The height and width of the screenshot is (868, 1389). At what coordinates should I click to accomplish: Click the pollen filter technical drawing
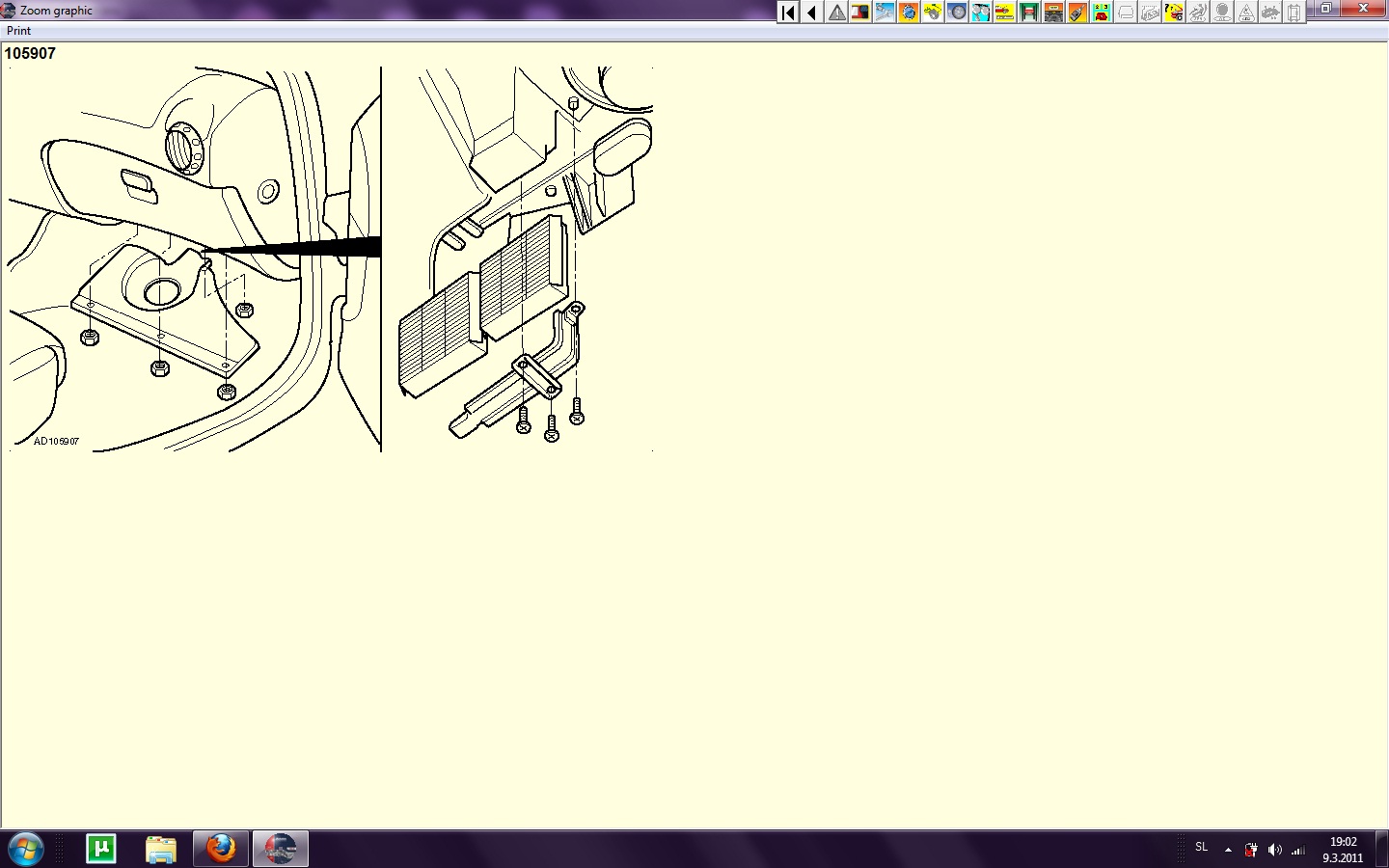[x=329, y=258]
